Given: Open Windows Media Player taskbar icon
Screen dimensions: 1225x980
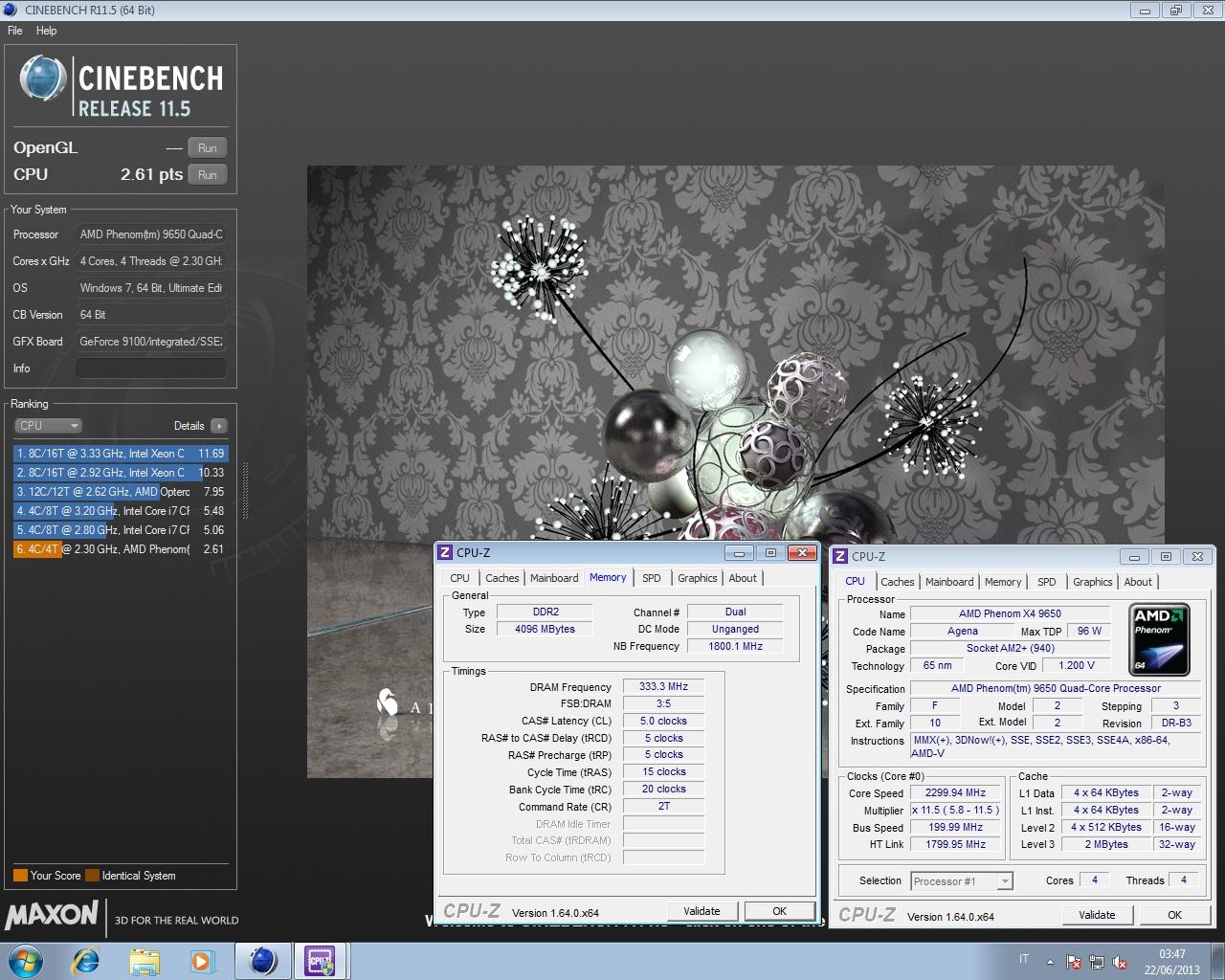Looking at the screenshot, I should [202, 961].
